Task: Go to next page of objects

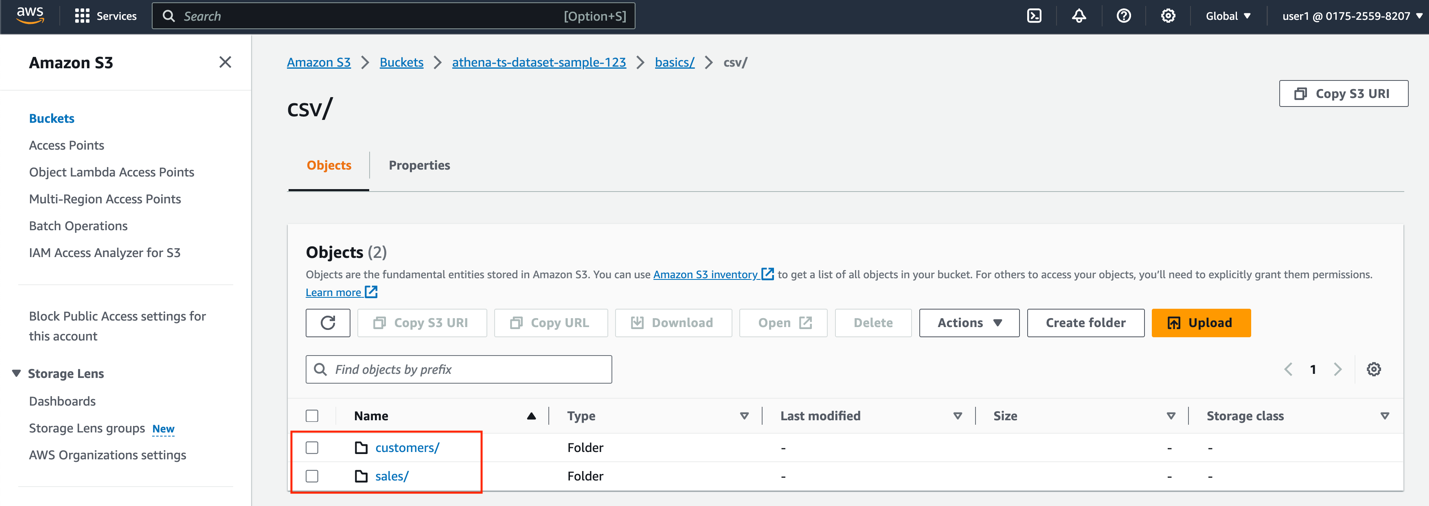Action: 1338,369
